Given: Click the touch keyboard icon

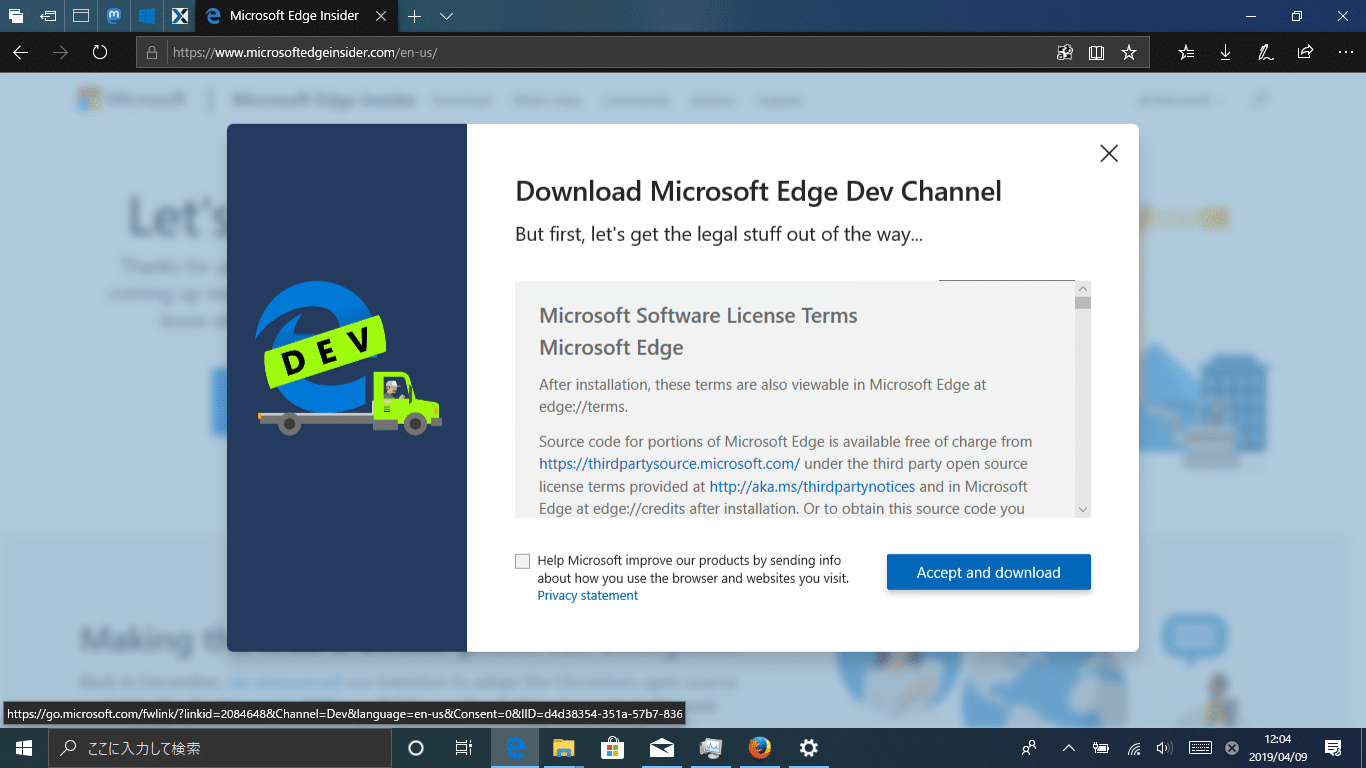Looking at the screenshot, I should click(1201, 748).
